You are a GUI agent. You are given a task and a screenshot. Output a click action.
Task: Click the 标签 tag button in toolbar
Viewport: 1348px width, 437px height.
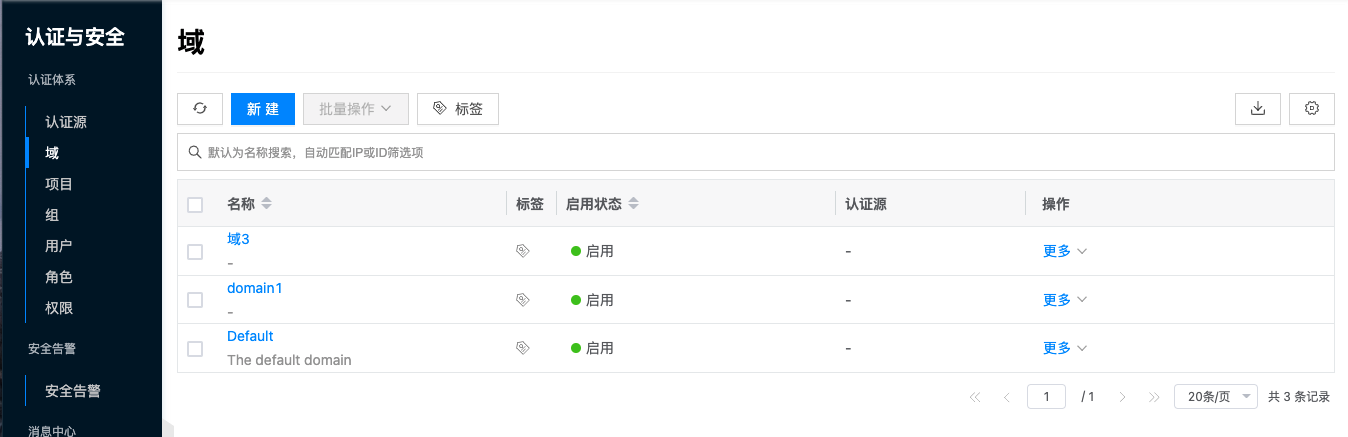(x=457, y=109)
